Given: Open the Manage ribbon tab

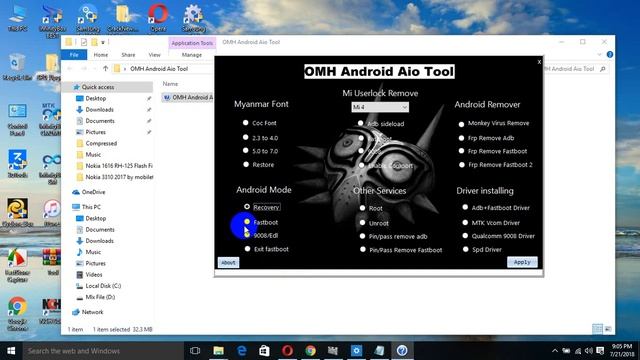Looking at the screenshot, I should click(192, 55).
